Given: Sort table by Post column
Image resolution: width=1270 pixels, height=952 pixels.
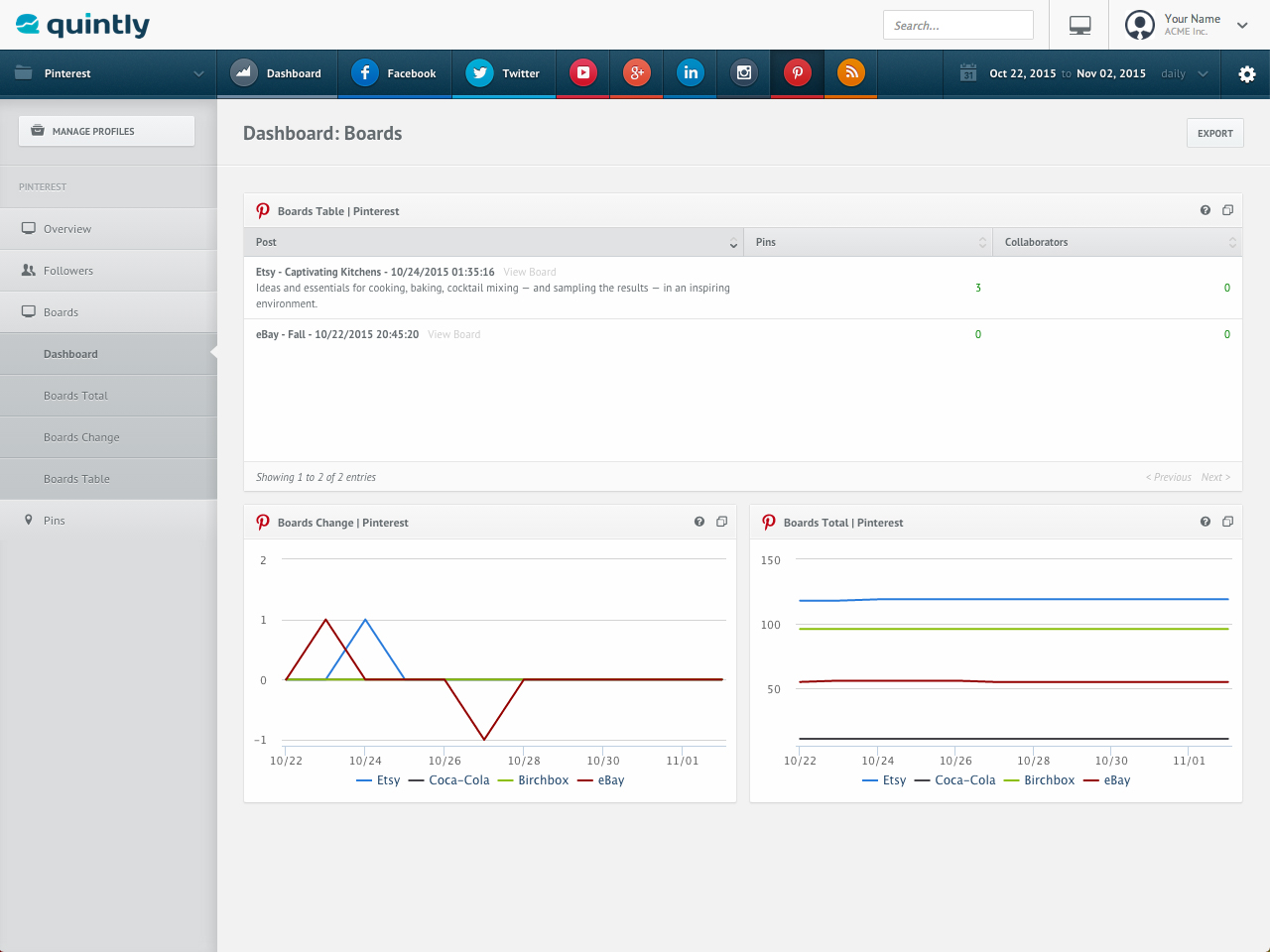Looking at the screenshot, I should (493, 242).
